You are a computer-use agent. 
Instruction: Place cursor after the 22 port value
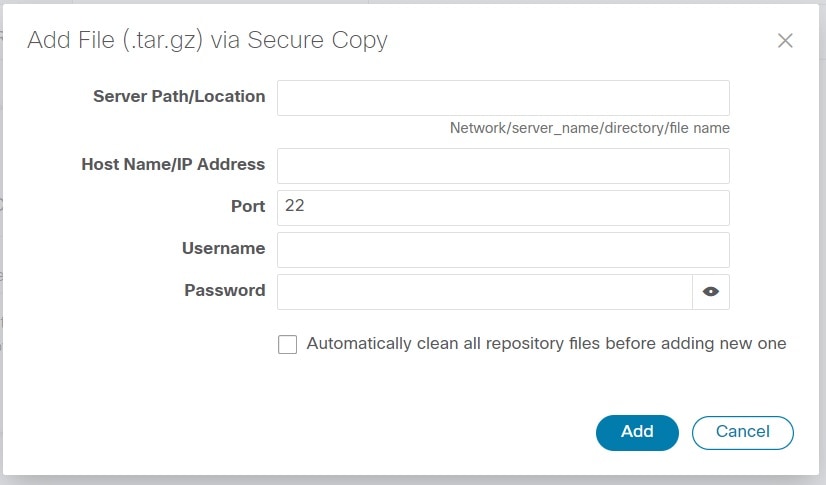306,205
